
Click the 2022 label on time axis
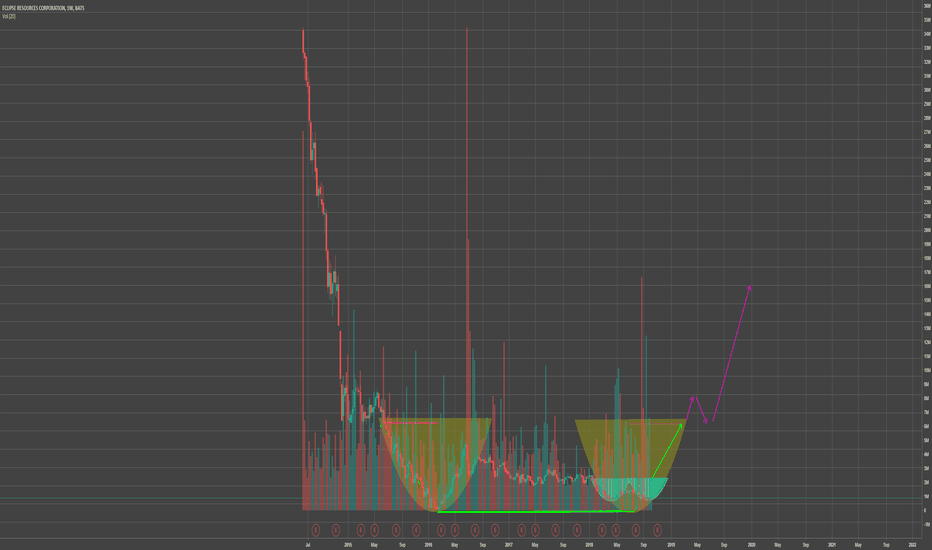[912, 545]
